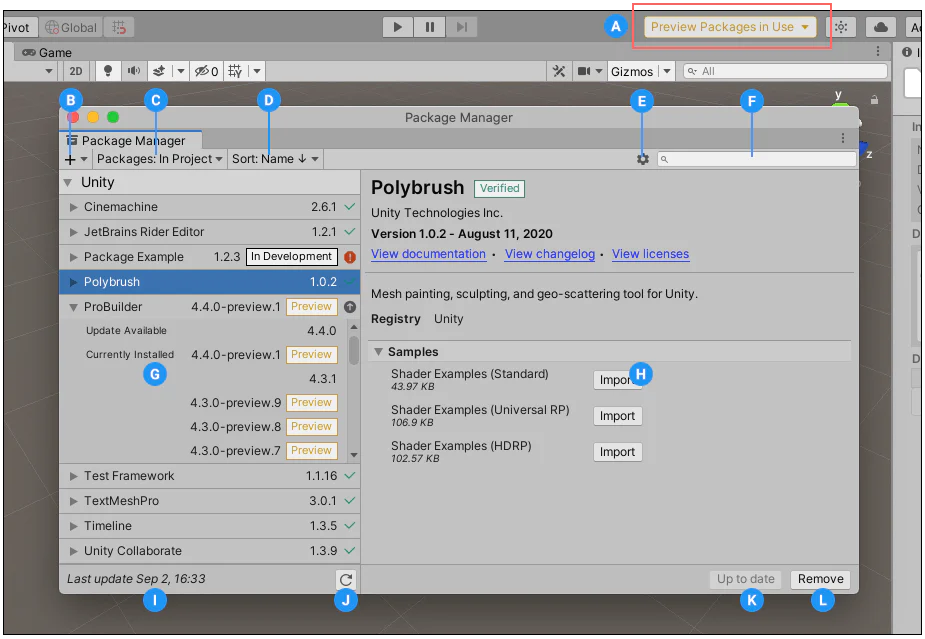Viewport: 925px width, 639px height.
Task: Click the Up to date button
Action: [x=746, y=579]
